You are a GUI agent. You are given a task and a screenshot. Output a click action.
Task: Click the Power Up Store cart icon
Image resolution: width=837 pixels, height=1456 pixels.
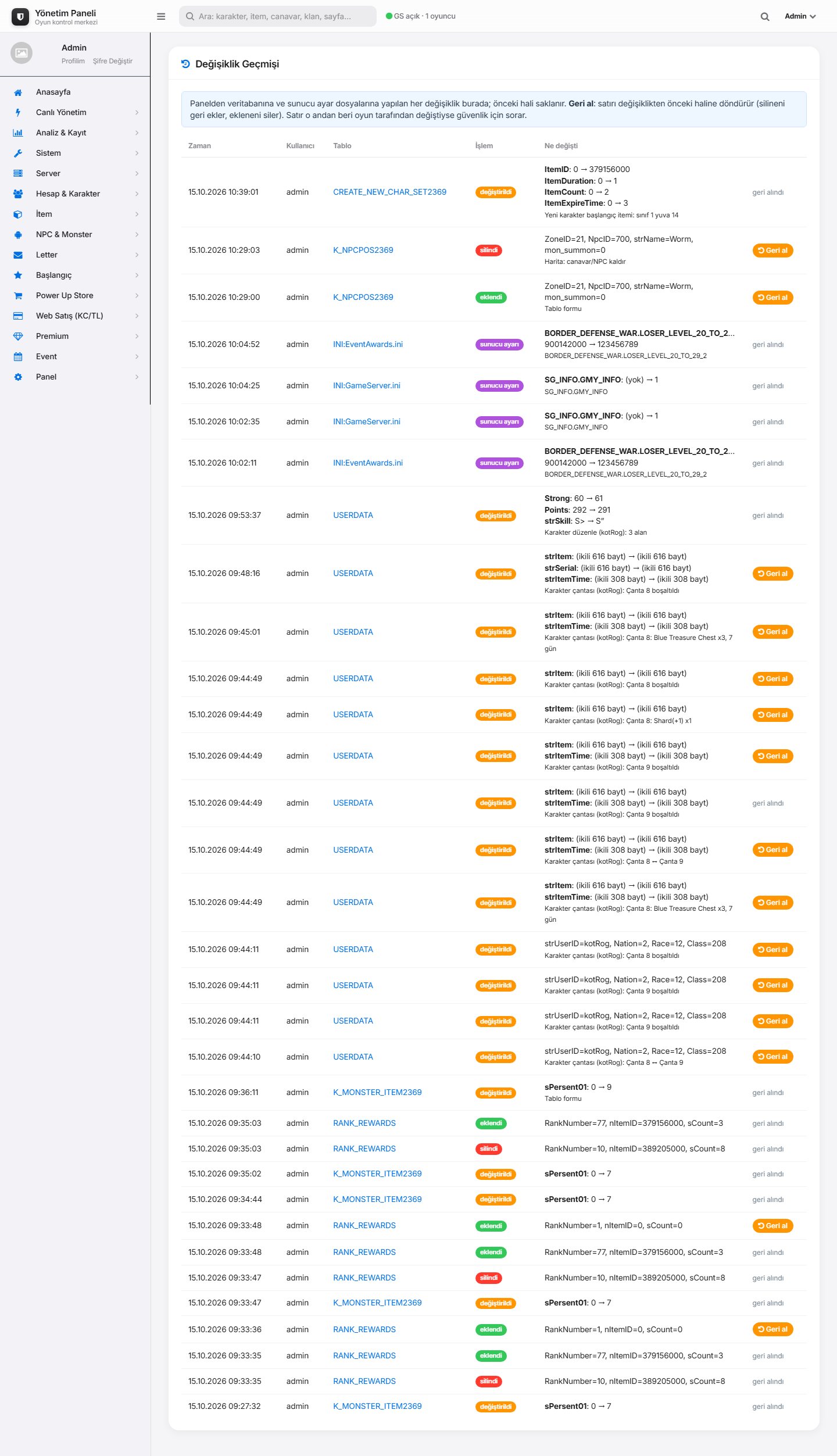pos(18,296)
